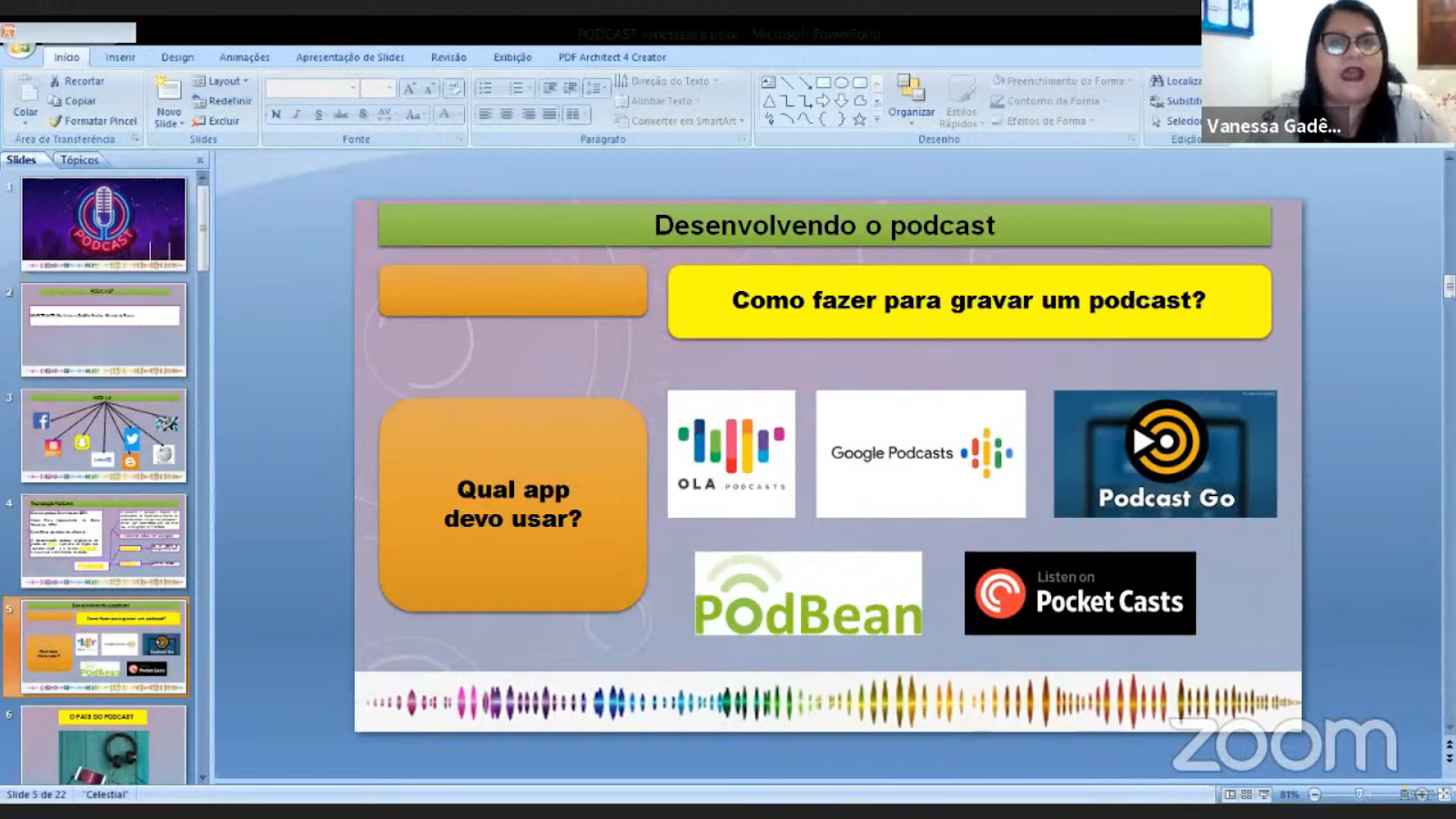Viewport: 1456px width, 819px height.
Task: Open the font name combo box
Action: [311, 88]
